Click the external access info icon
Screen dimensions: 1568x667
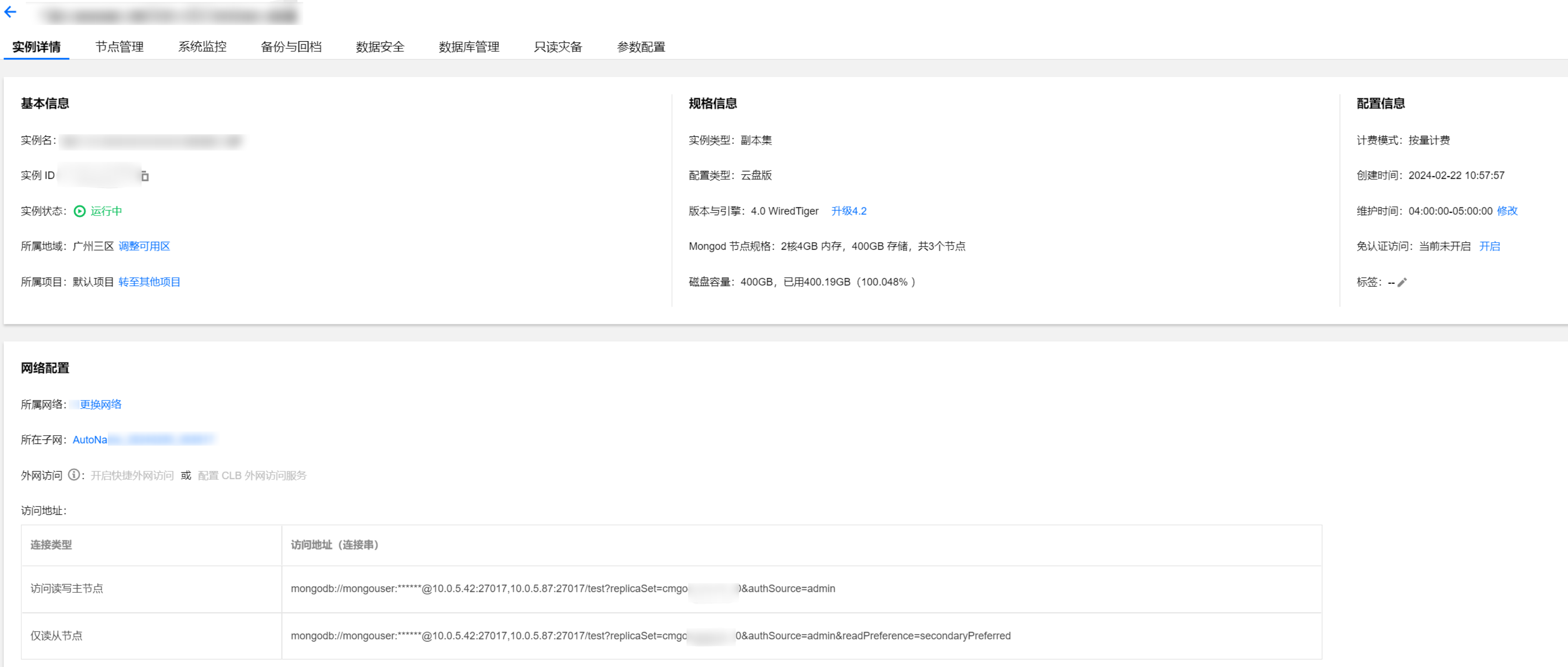coord(74,474)
